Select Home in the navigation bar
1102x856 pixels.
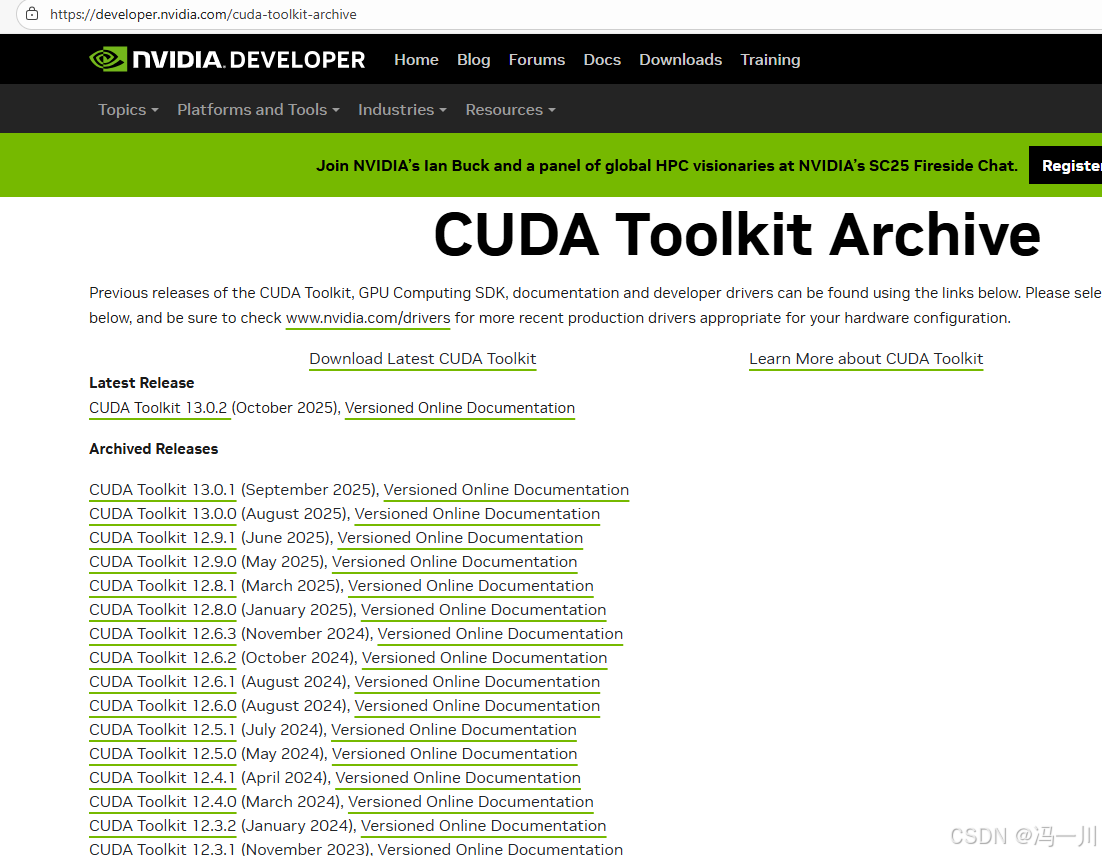coord(416,59)
